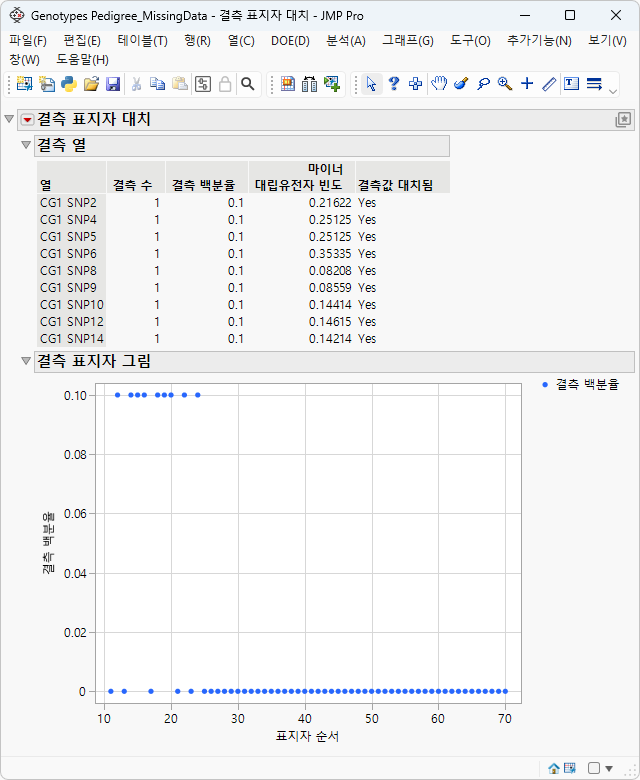
Task: Select the Arrow cursor tool
Action: 371,84
